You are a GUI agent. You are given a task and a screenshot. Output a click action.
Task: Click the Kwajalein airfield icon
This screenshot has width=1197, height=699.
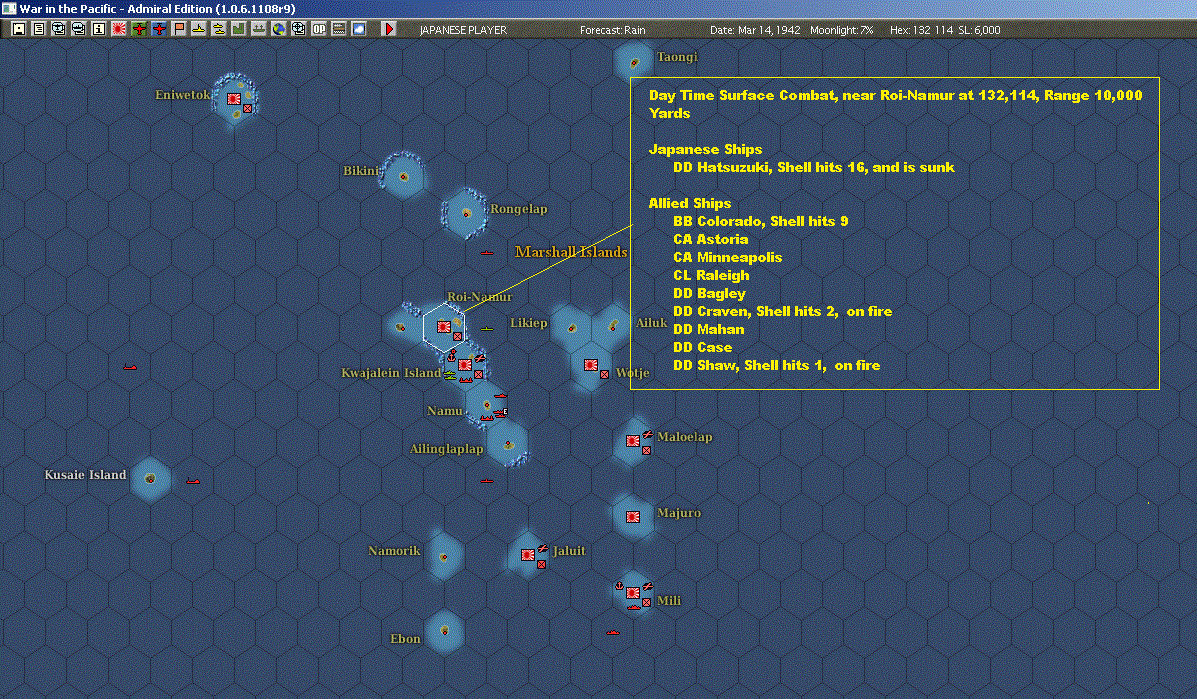pos(479,357)
